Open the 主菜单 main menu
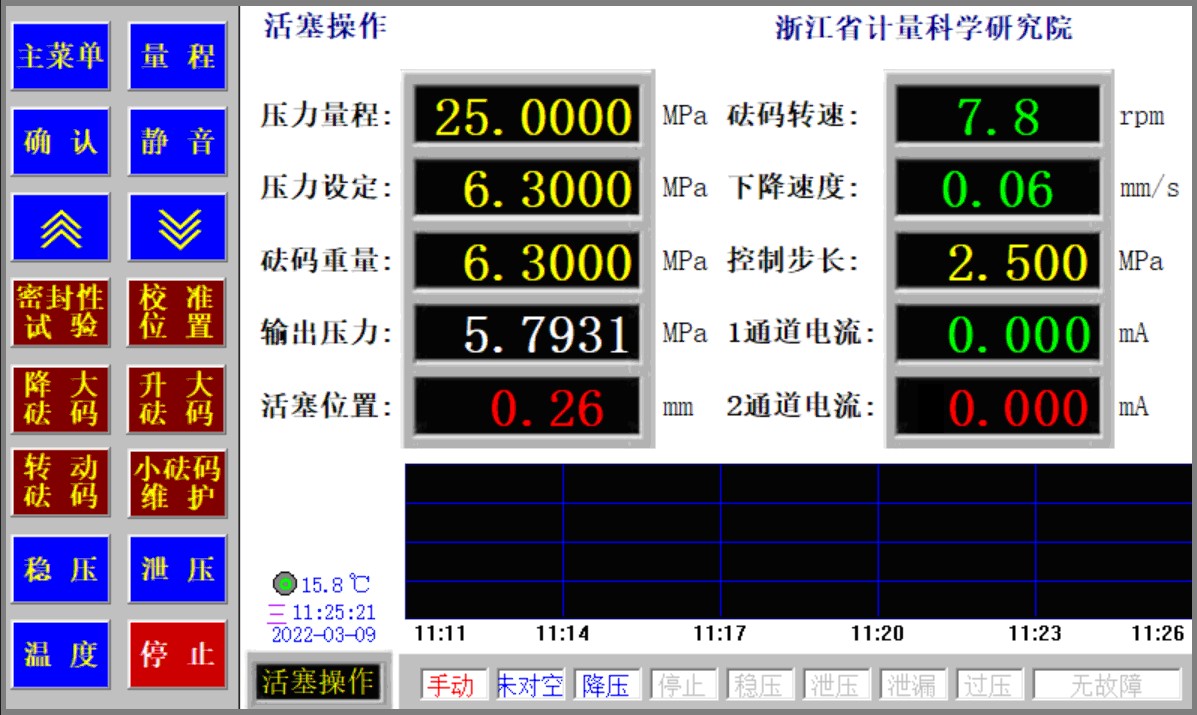The image size is (1197, 715). point(60,56)
